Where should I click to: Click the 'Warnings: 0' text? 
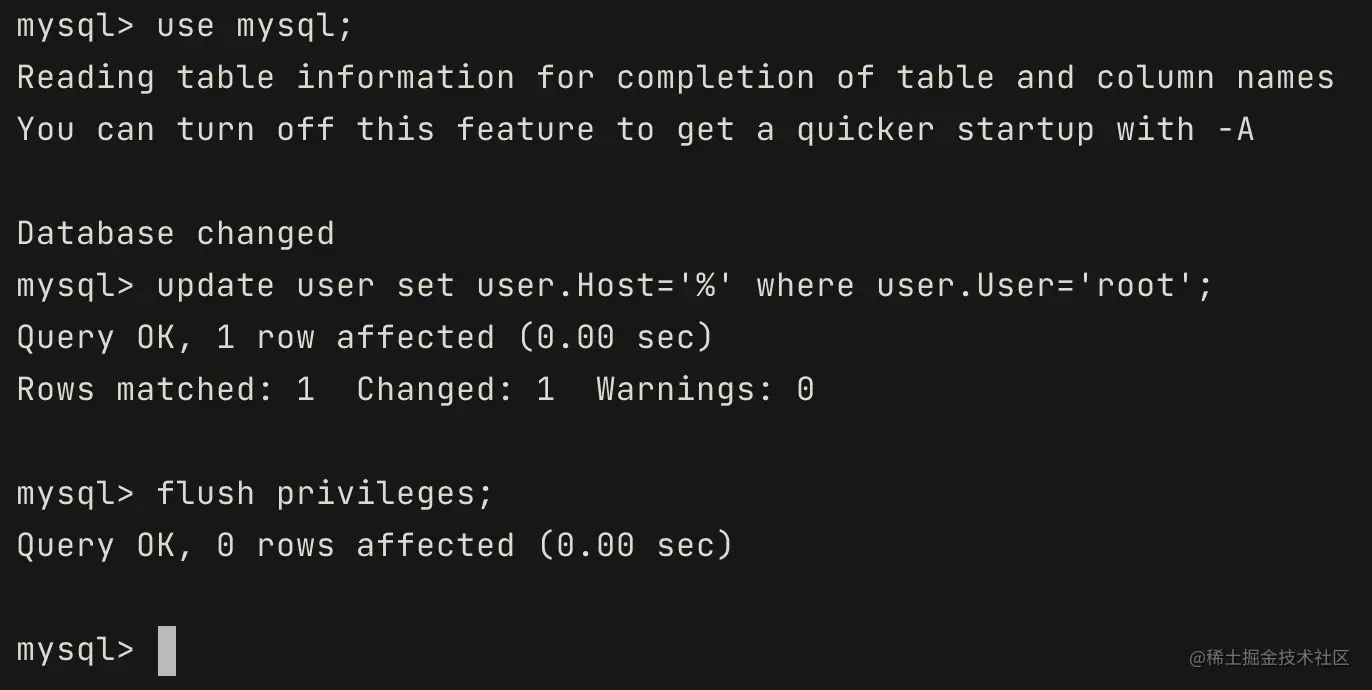click(705, 390)
